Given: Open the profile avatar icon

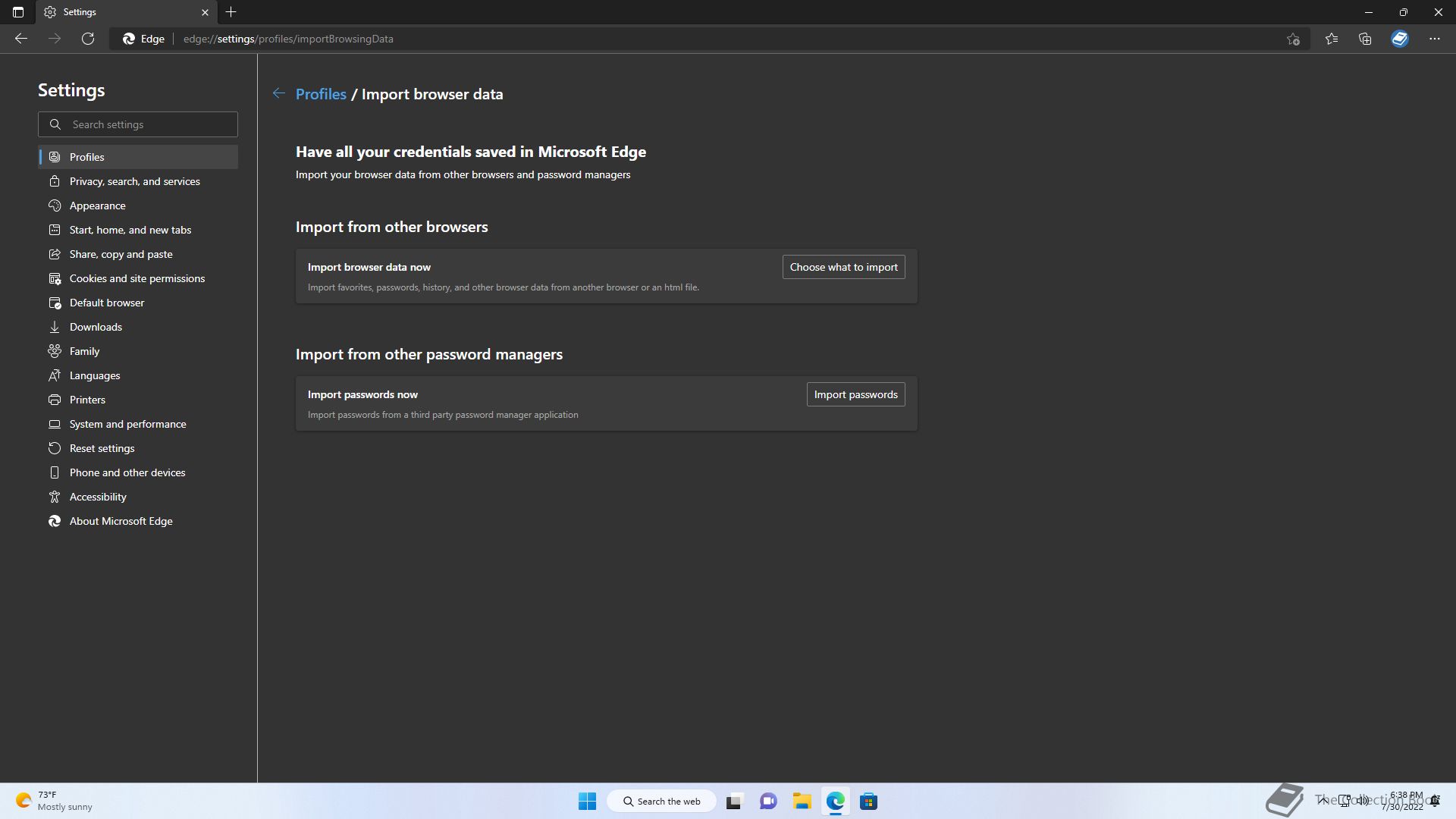Looking at the screenshot, I should pos(1400,39).
